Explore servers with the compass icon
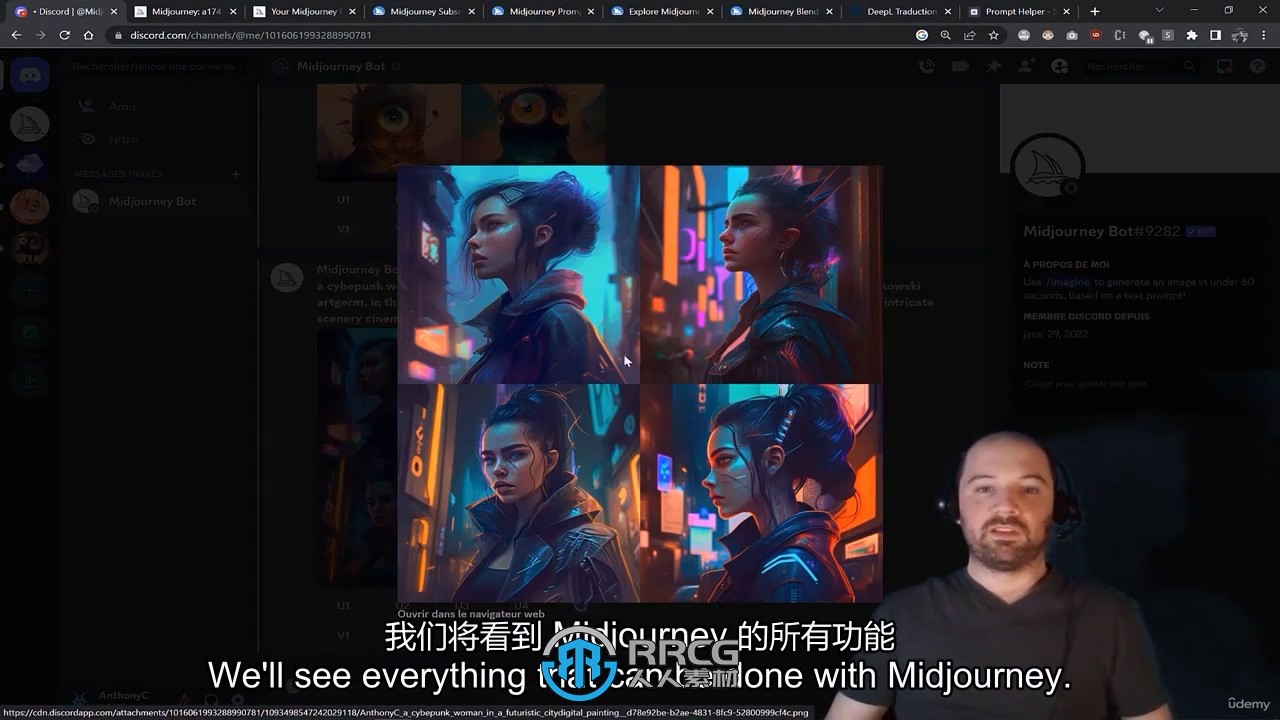The image size is (1280, 720). click(x=29, y=333)
